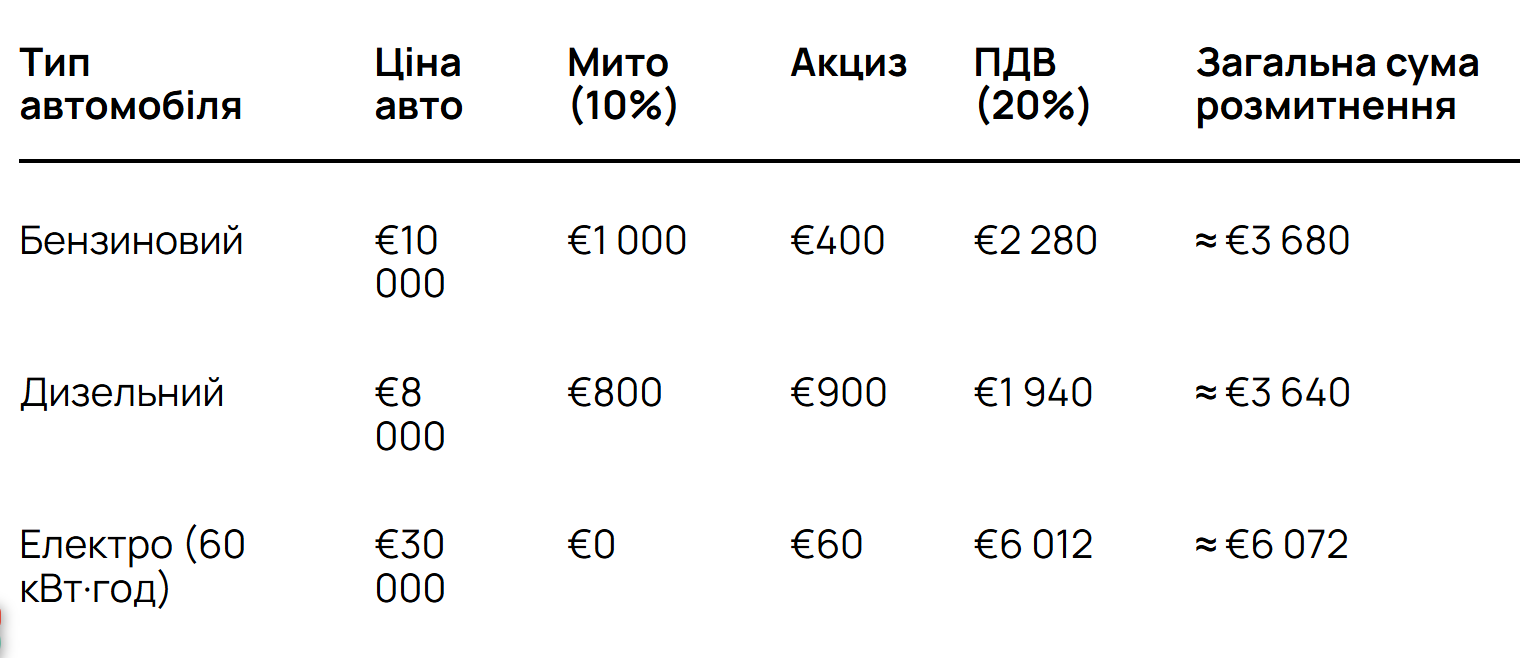The height and width of the screenshot is (658, 1520).
Task: Select the "Бензиновий" row label
Action: 131,241
